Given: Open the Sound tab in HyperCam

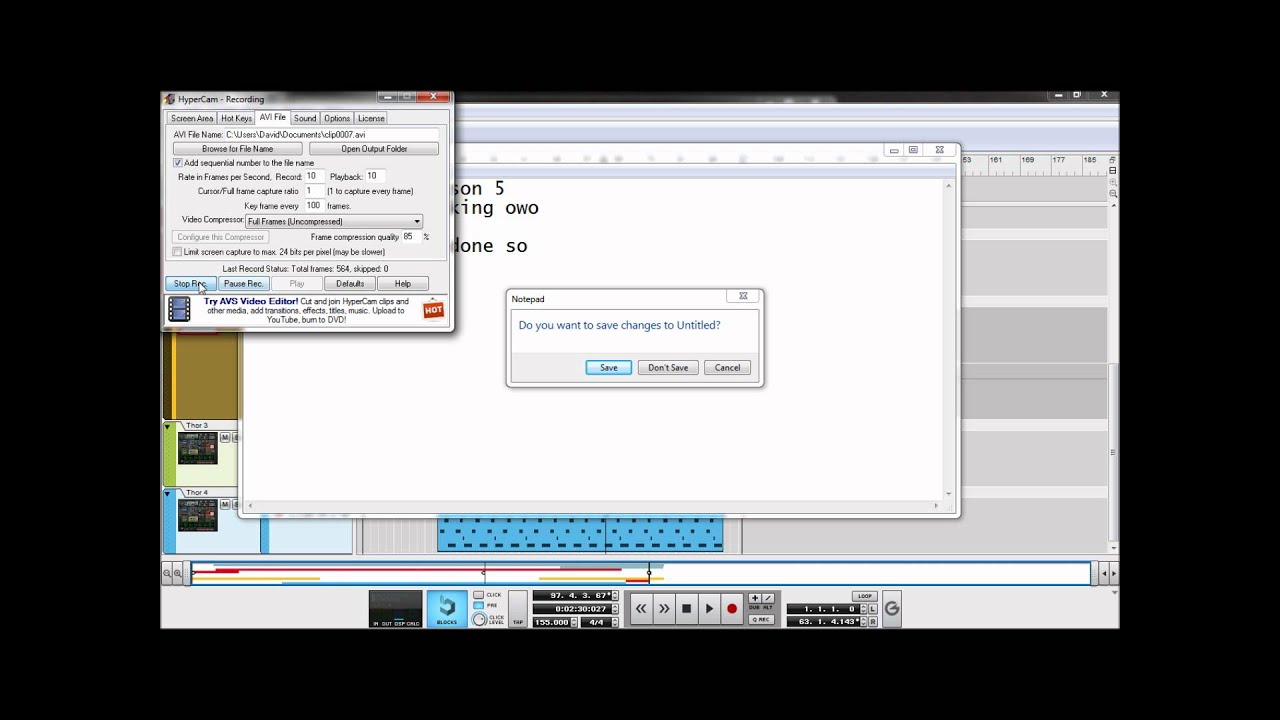Looking at the screenshot, I should coord(305,118).
